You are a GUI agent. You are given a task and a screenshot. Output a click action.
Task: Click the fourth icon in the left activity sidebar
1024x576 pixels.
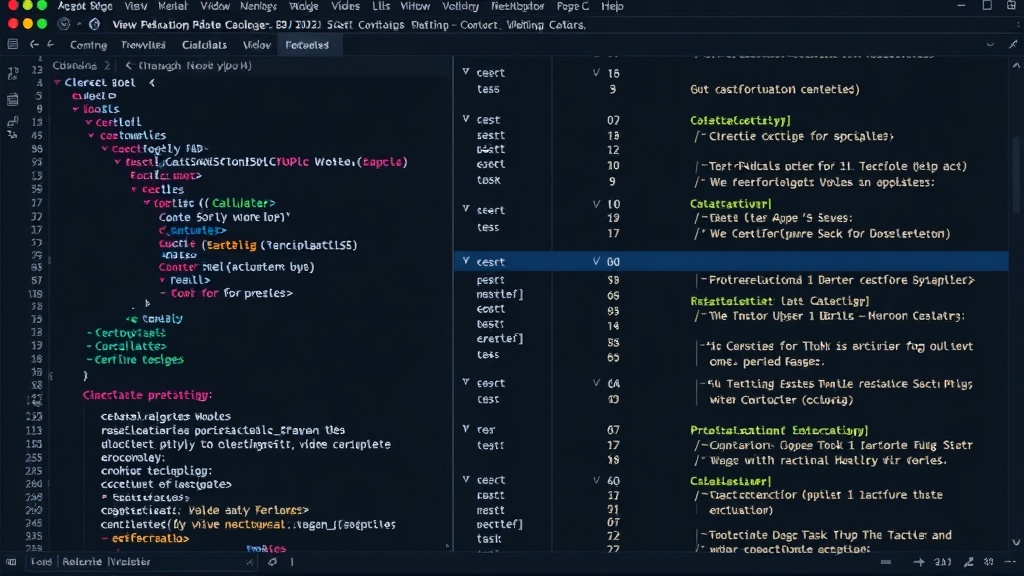click(12, 135)
